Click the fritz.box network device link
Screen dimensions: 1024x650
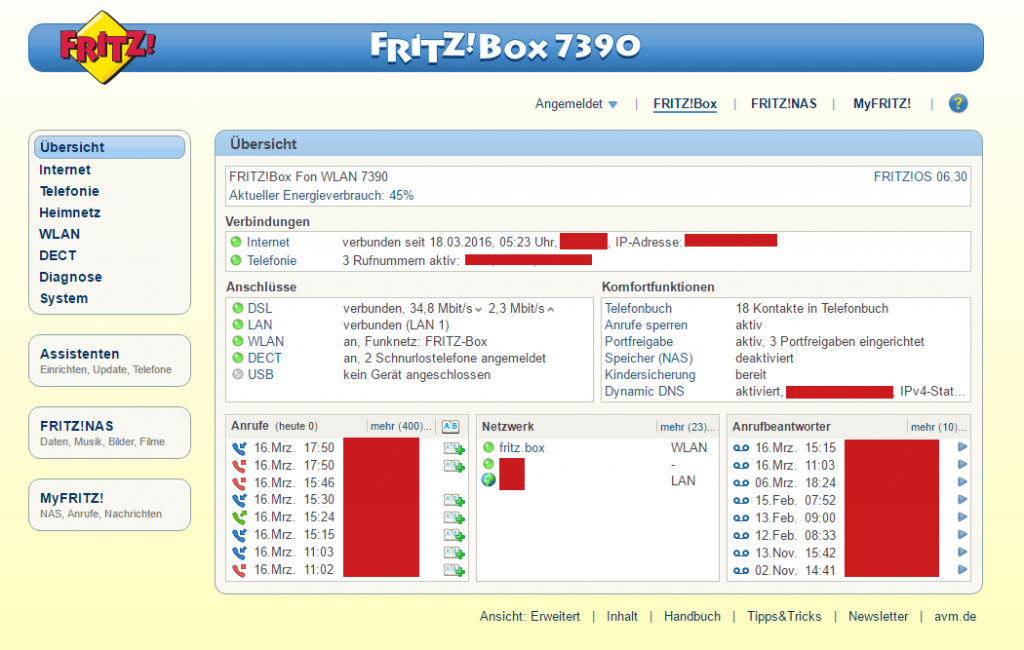(x=522, y=448)
